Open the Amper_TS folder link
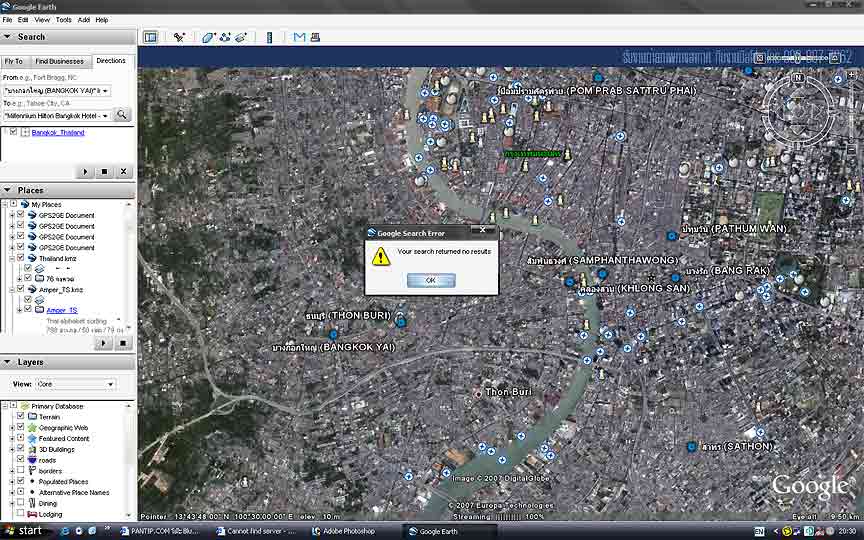 pos(62,310)
